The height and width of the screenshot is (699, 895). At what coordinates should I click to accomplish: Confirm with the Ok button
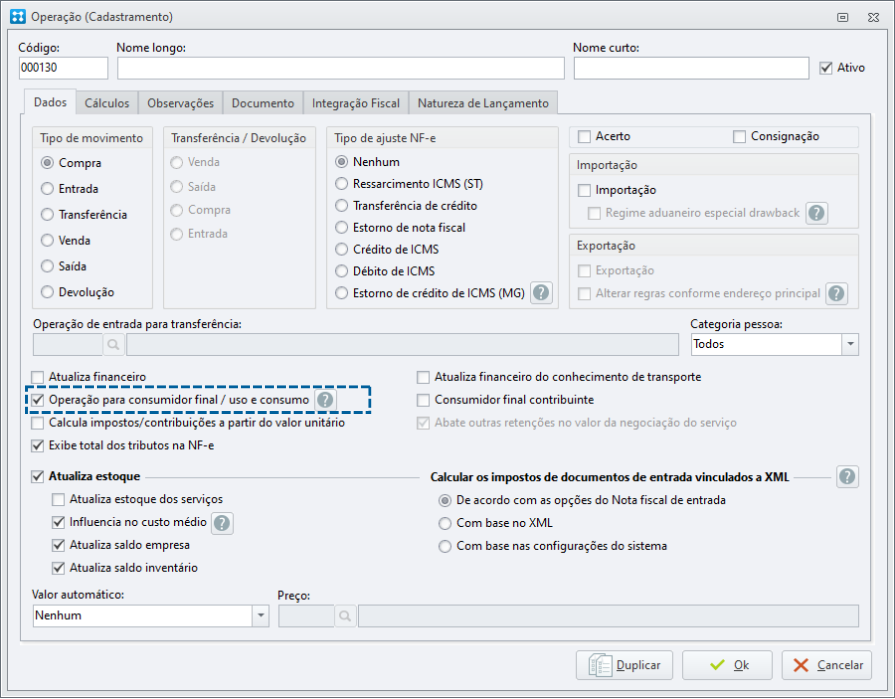[x=727, y=666]
